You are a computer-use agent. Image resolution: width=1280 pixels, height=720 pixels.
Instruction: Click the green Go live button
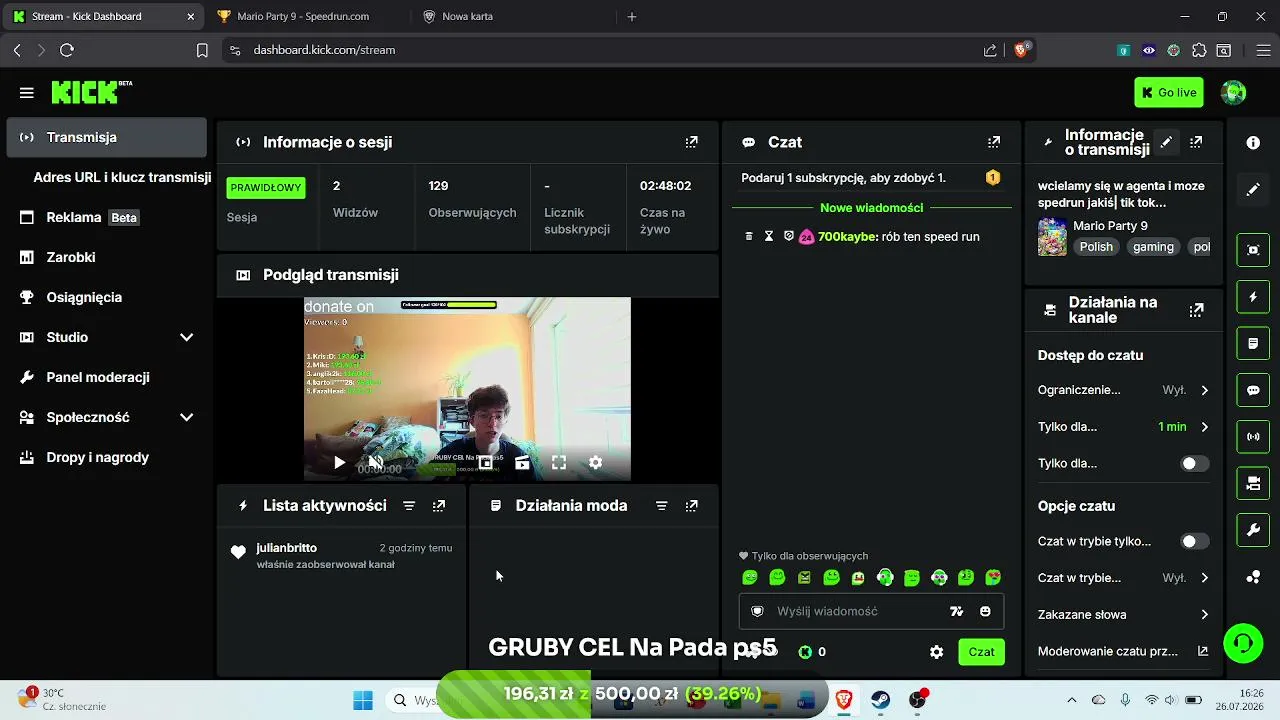(x=1169, y=93)
